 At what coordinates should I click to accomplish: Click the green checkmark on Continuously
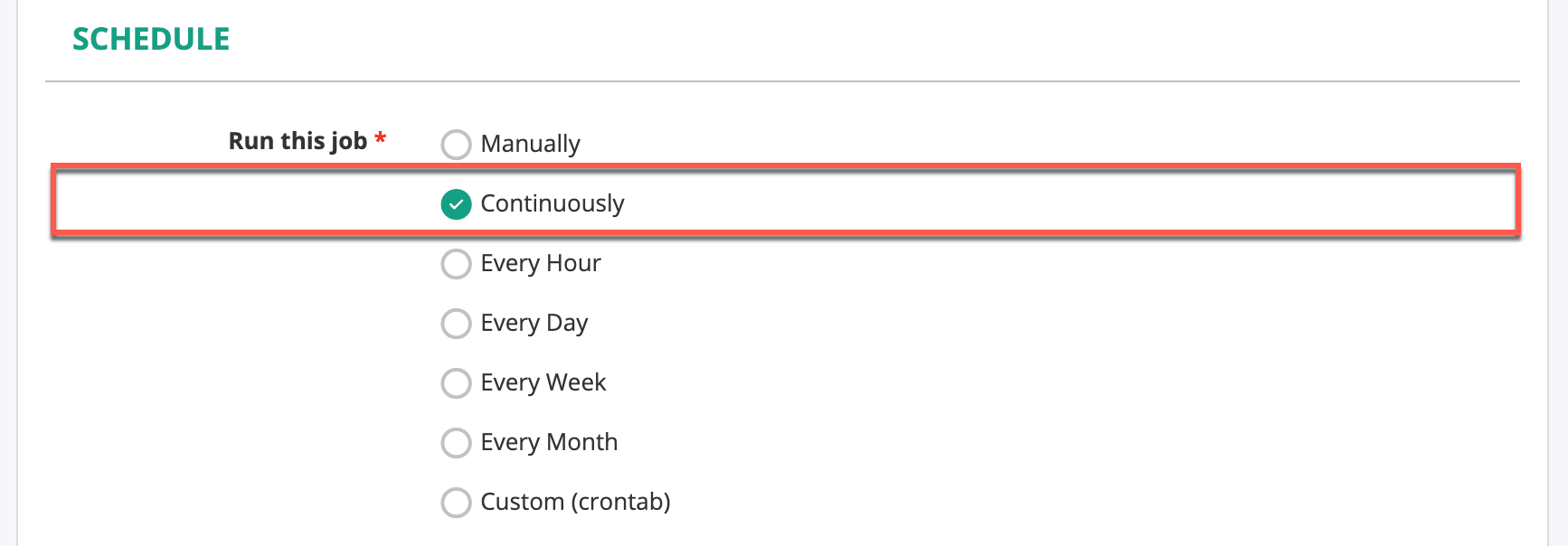[x=456, y=204]
